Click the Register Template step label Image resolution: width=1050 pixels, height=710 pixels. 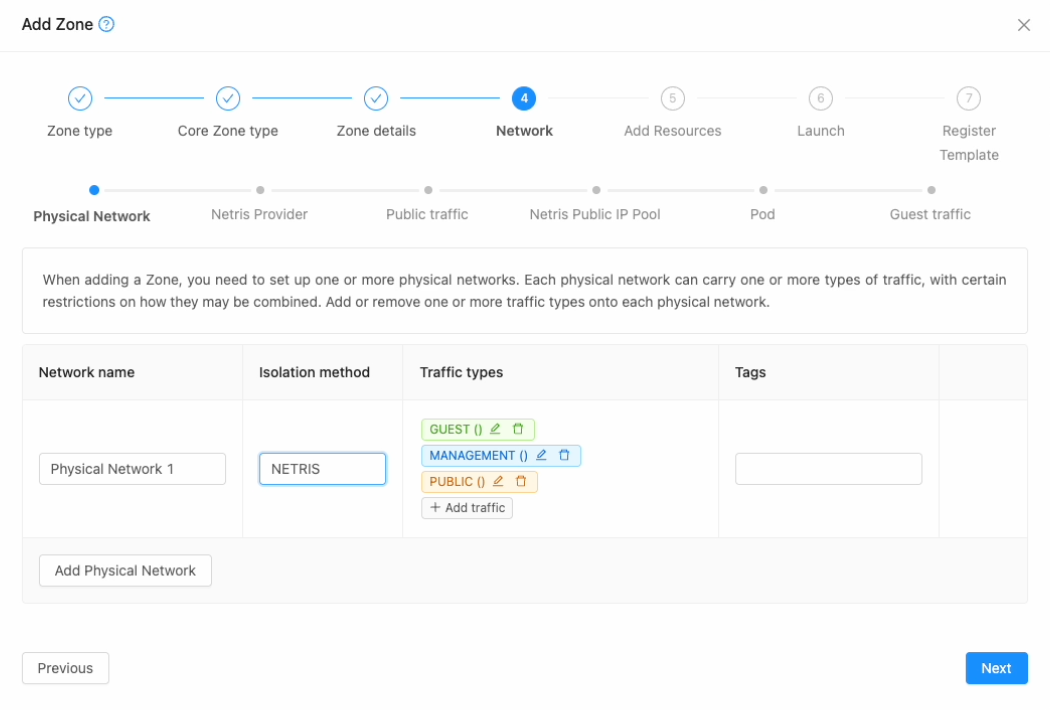[x=968, y=143]
